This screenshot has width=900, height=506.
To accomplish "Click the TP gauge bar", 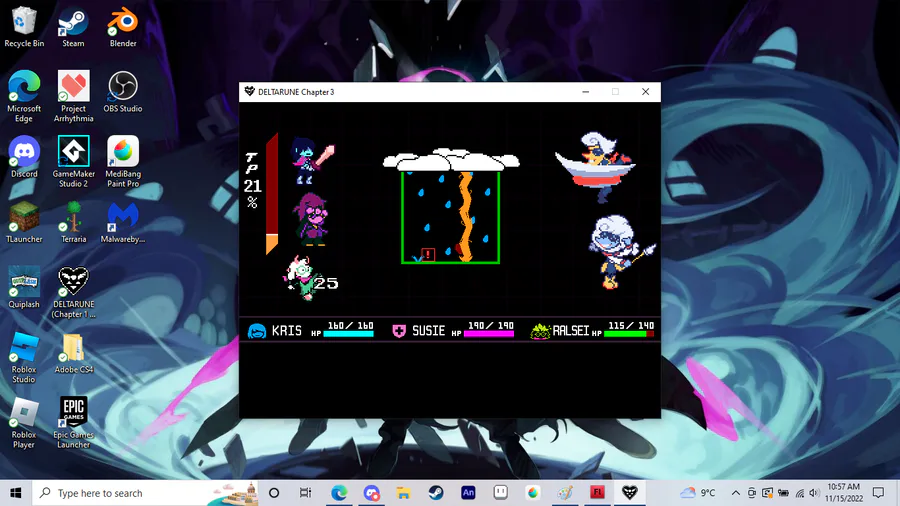I will point(272,193).
